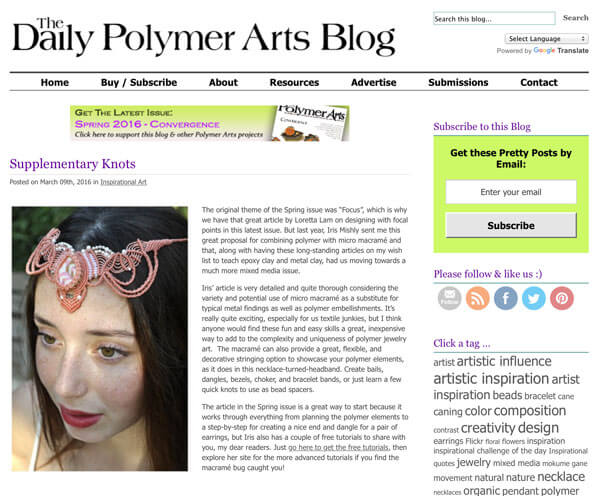Click the Search button
This screenshot has width=600, height=496.
pos(576,18)
